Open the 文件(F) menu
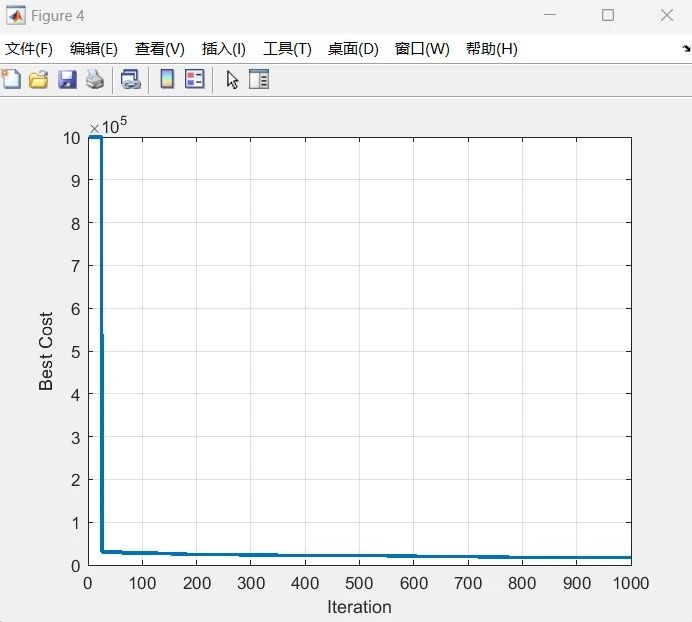This screenshot has width=692, height=622. 29,49
